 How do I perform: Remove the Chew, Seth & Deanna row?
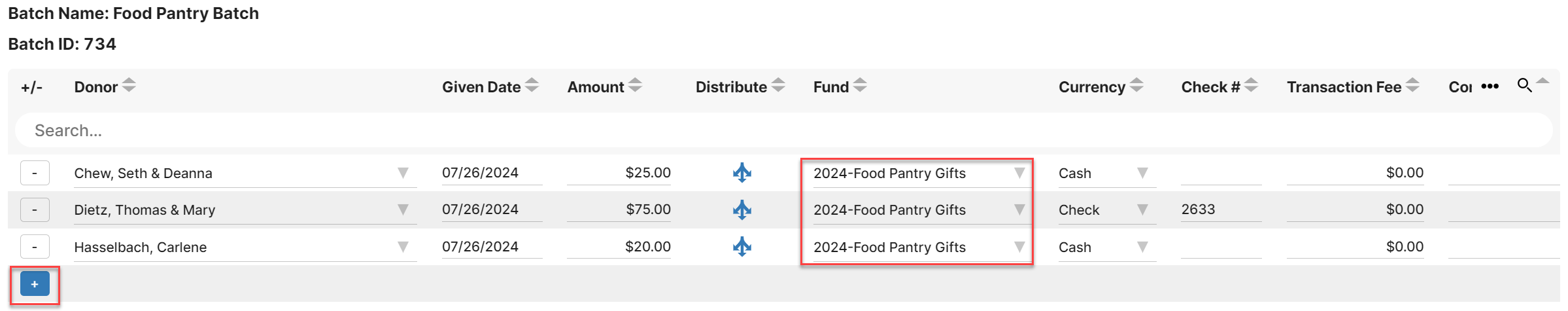[35, 173]
